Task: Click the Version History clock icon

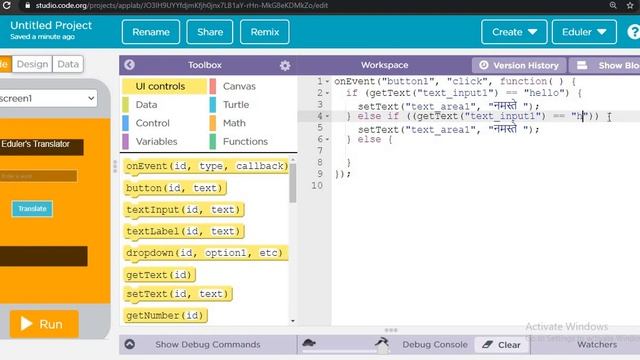Action: [484, 65]
